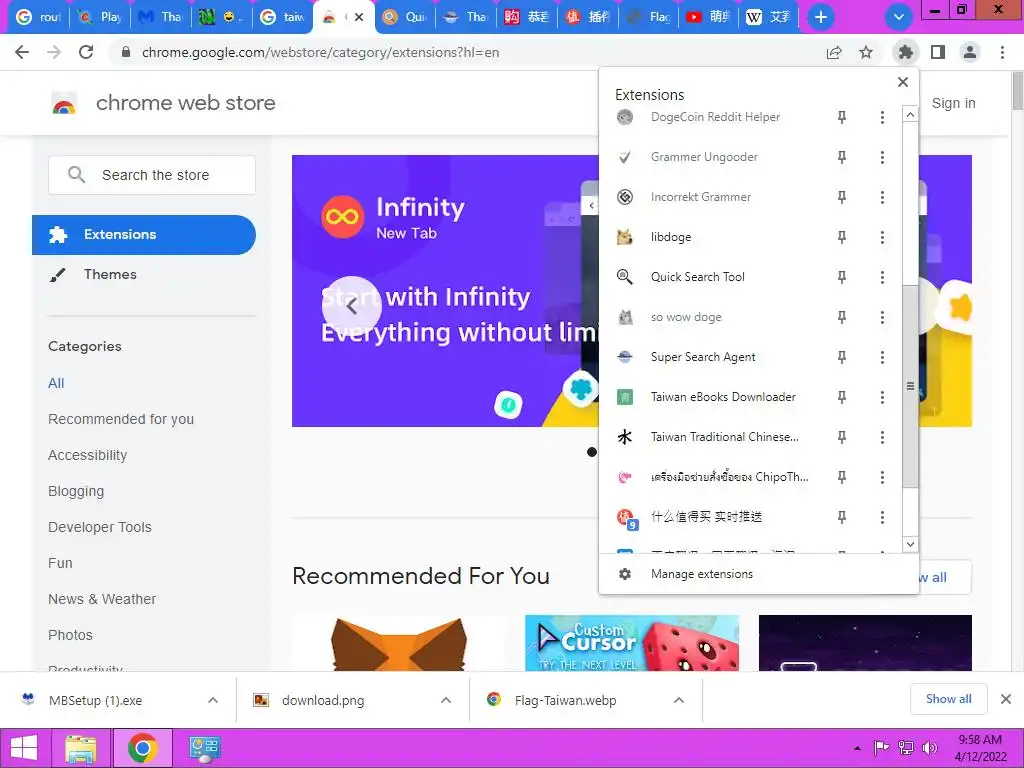This screenshot has height=768, width=1024.
Task: Pin the DogeCoin Reddit Helper extension
Action: [842, 118]
